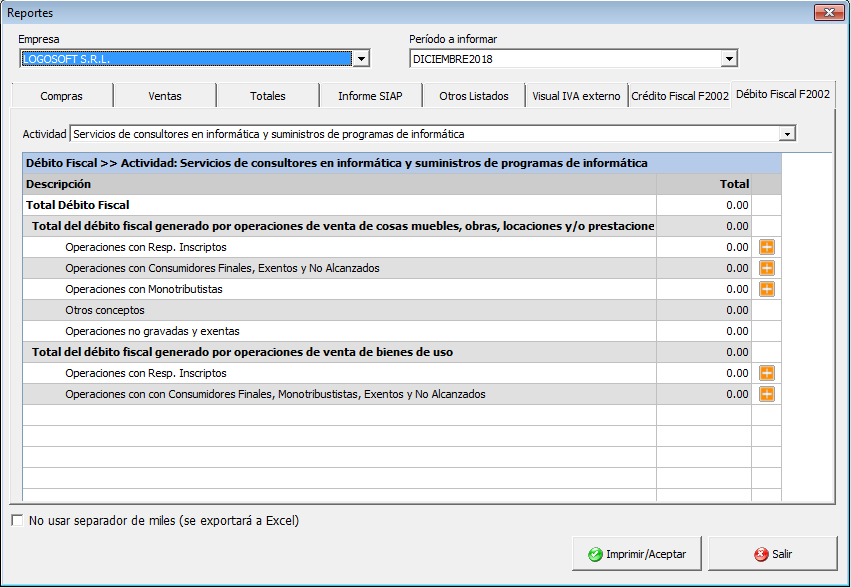Switch to the Compras tab
The image size is (851, 588).
click(62, 96)
